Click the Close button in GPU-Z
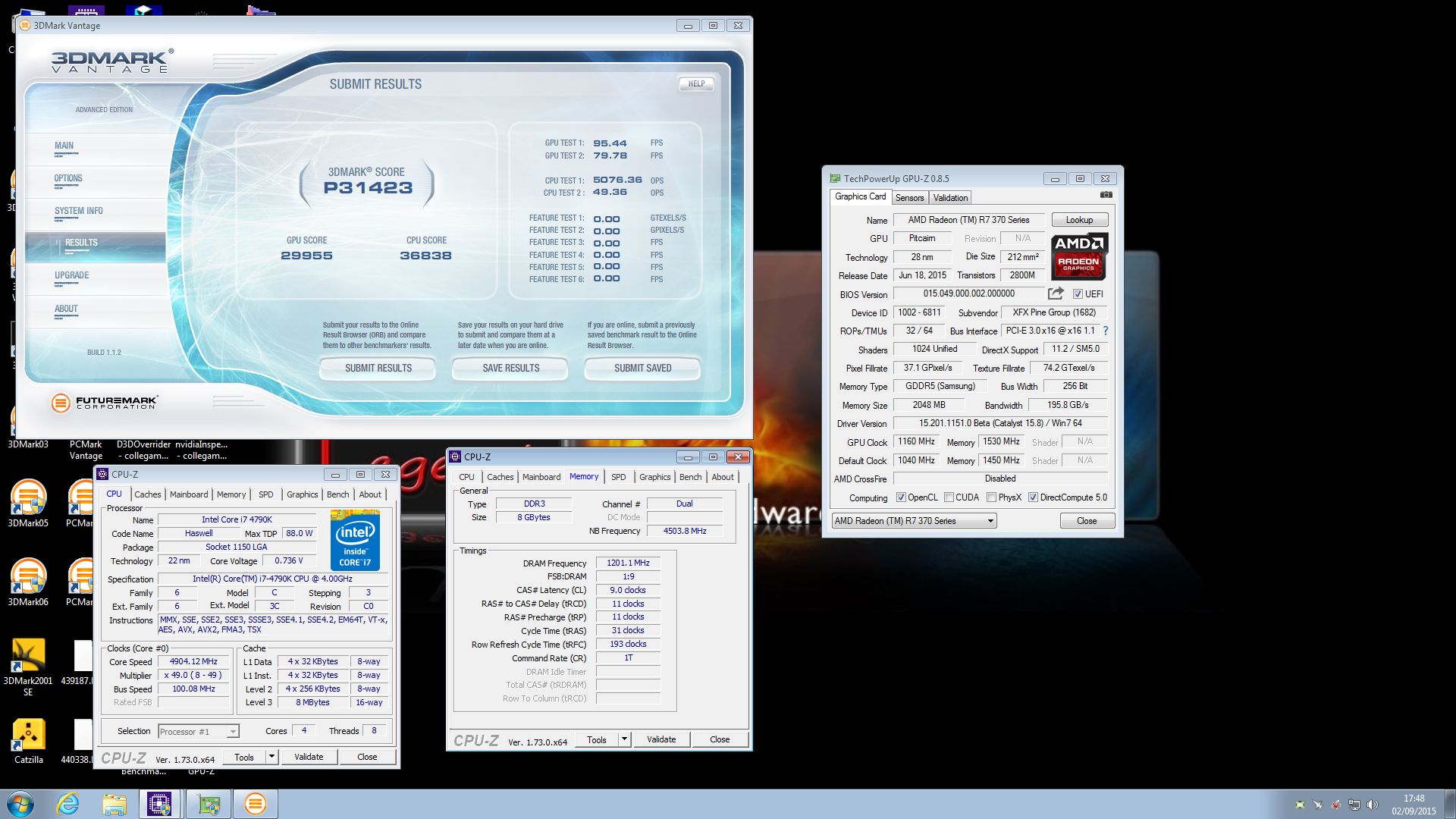The image size is (1456, 819). [x=1087, y=521]
